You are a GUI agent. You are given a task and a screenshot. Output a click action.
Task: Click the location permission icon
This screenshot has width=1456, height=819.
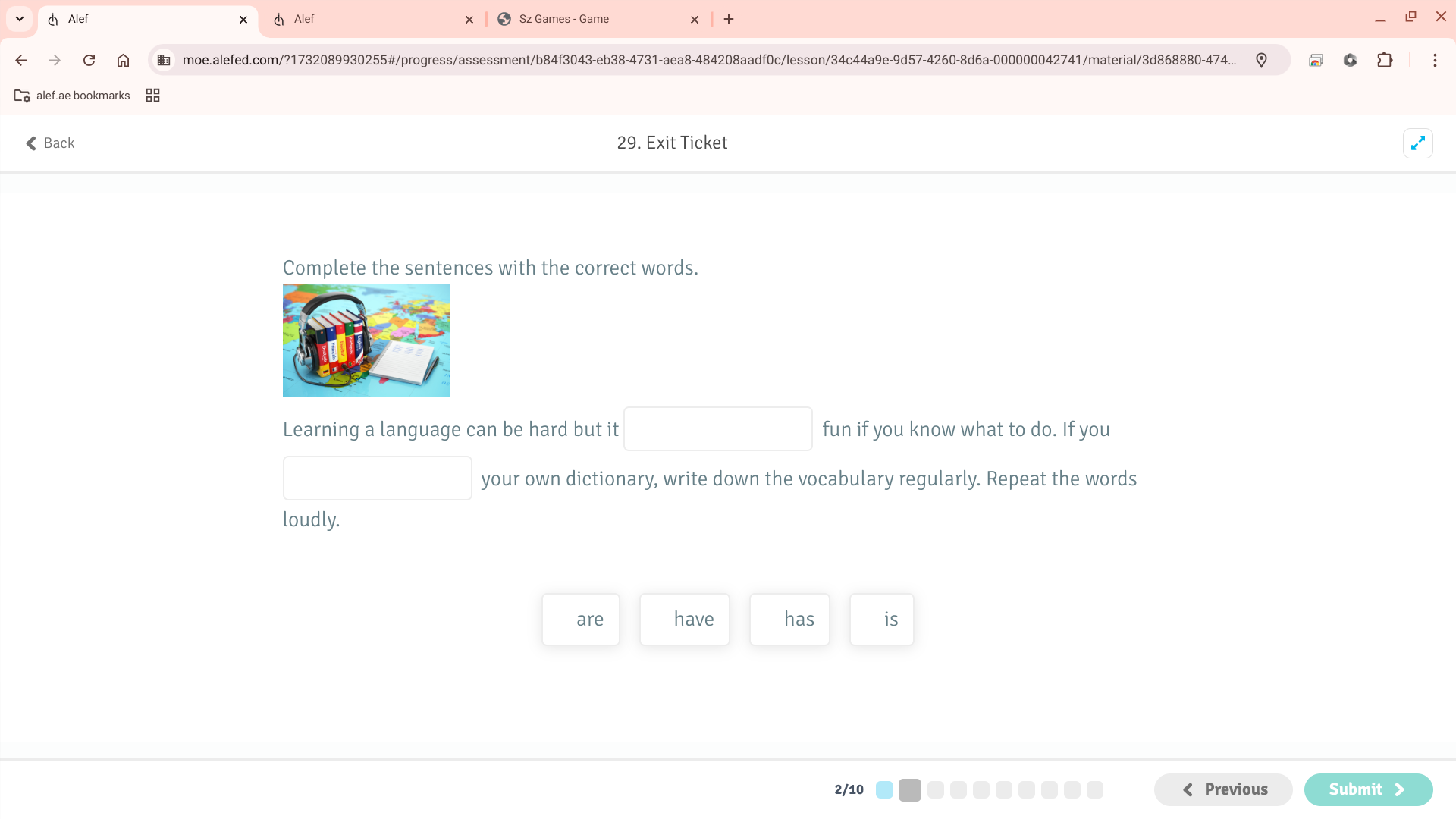point(1261,60)
